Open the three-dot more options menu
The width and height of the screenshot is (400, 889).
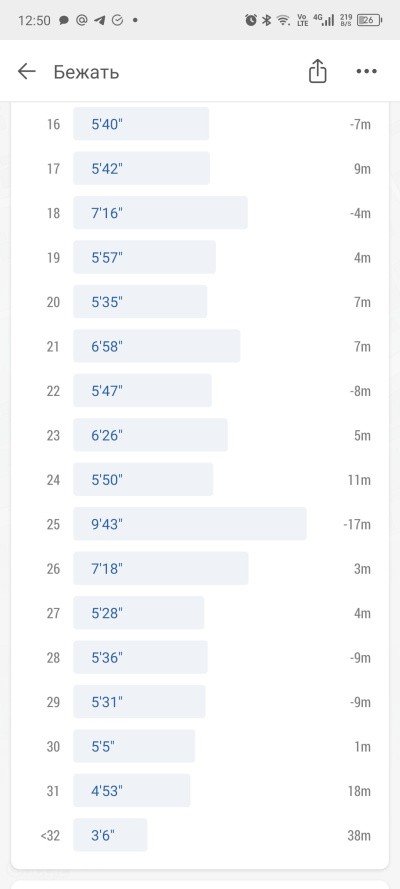(x=367, y=71)
